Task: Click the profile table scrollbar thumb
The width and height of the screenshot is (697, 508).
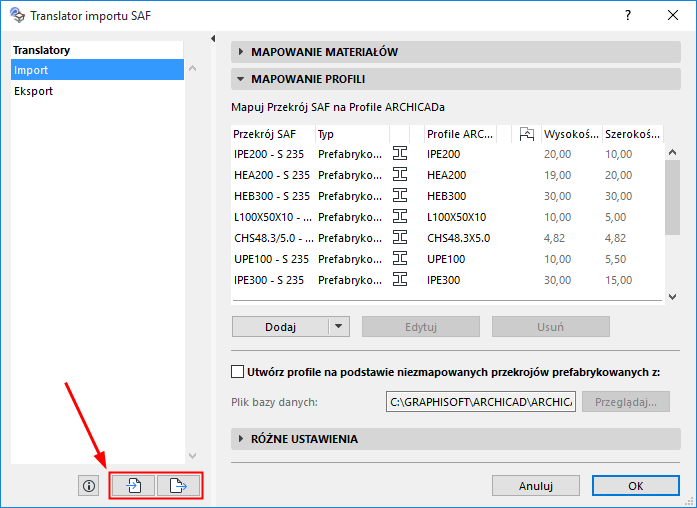Action: tap(673, 197)
